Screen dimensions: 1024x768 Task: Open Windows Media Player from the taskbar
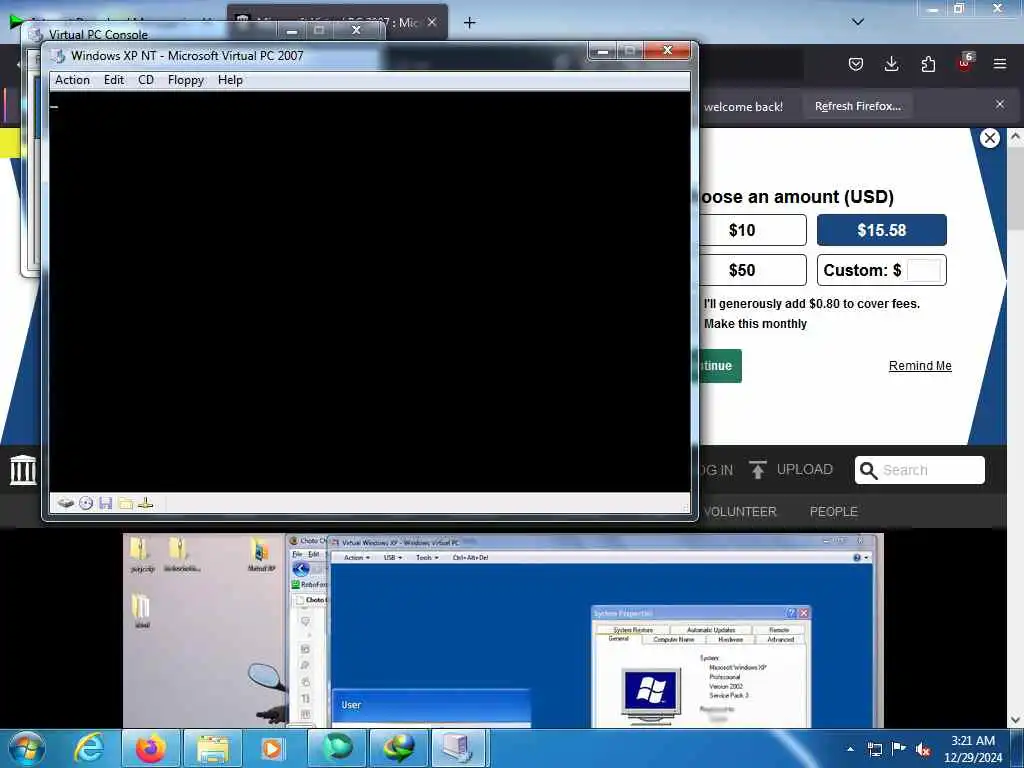click(x=272, y=748)
